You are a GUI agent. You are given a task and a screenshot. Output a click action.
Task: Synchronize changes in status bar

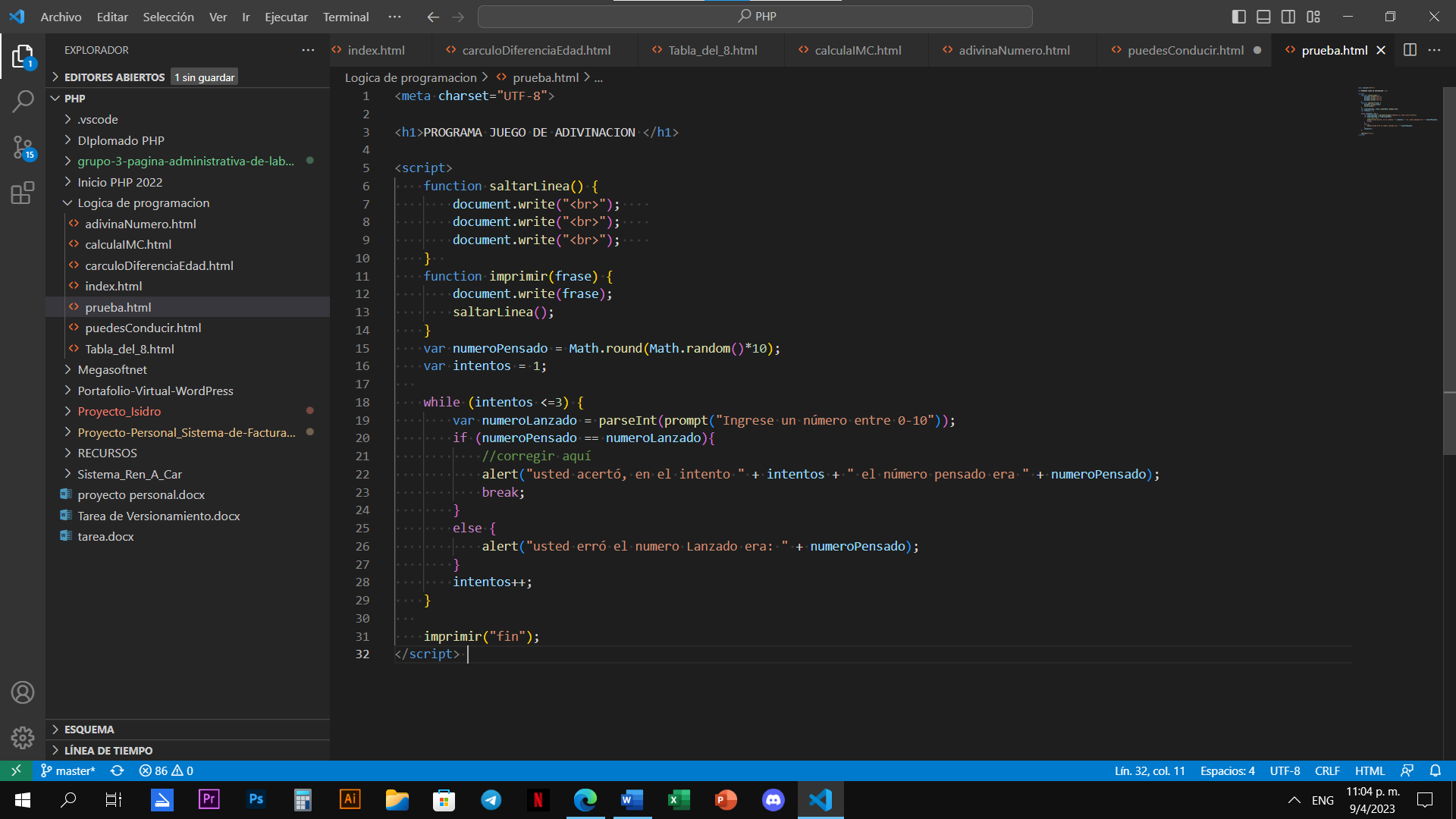coord(118,770)
